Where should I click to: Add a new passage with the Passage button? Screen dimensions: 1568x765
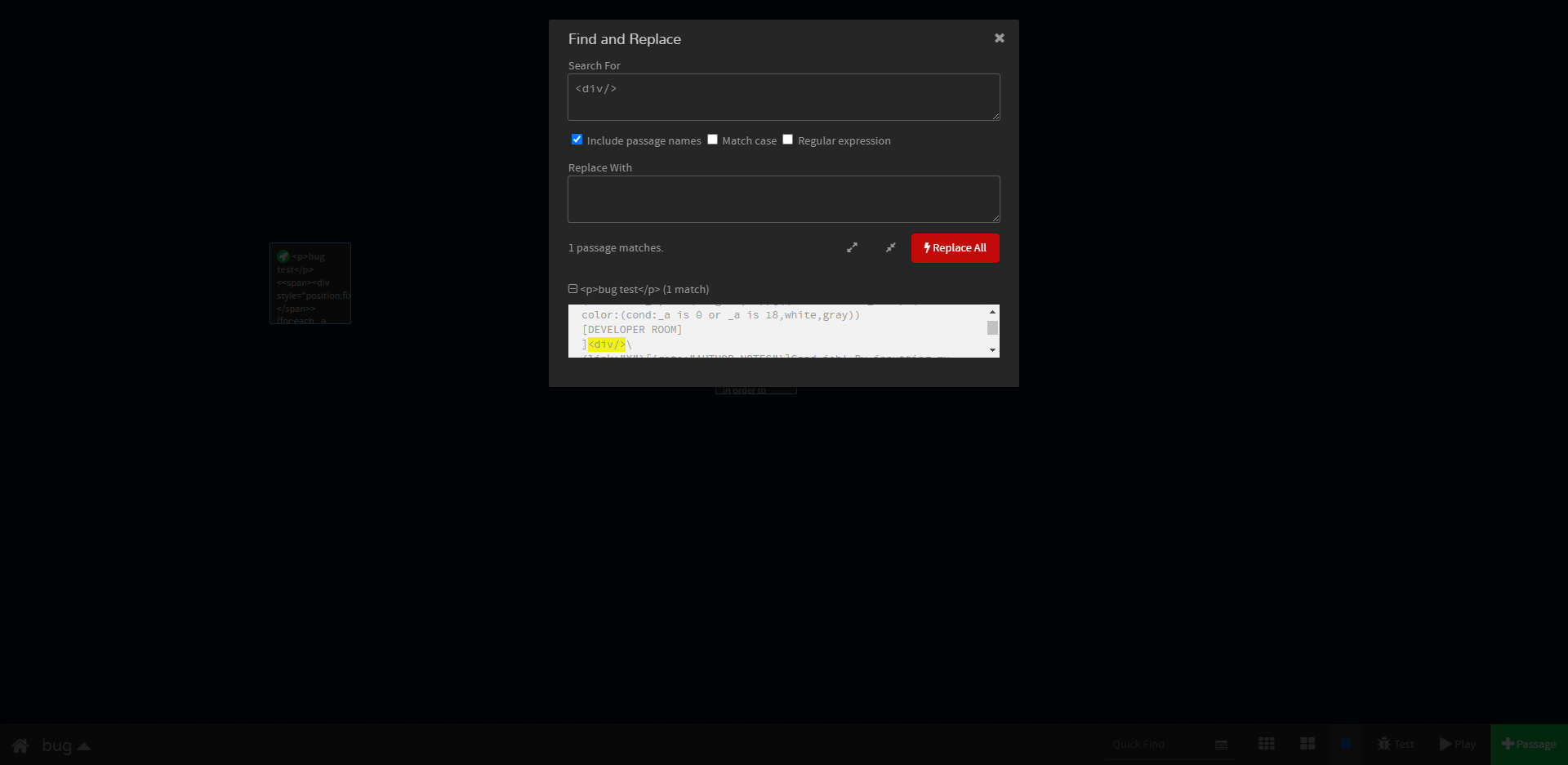coord(1528,744)
